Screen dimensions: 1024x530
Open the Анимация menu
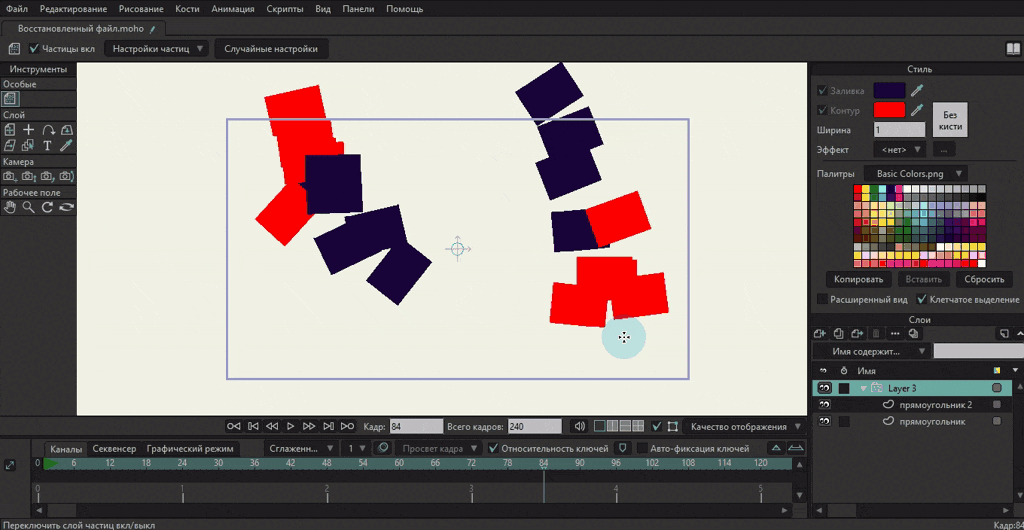(234, 9)
